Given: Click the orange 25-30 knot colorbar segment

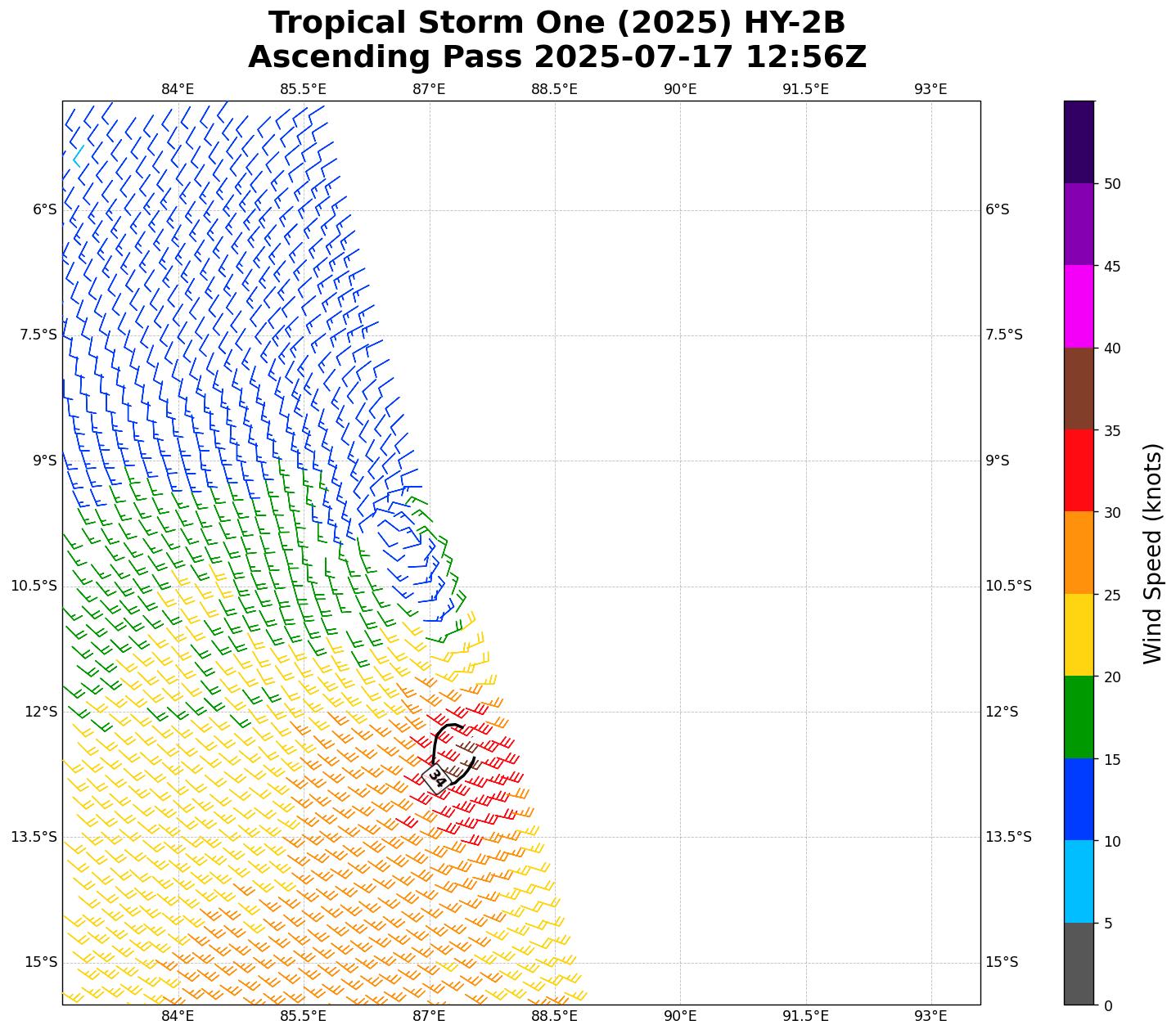Looking at the screenshot, I should [x=1079, y=552].
